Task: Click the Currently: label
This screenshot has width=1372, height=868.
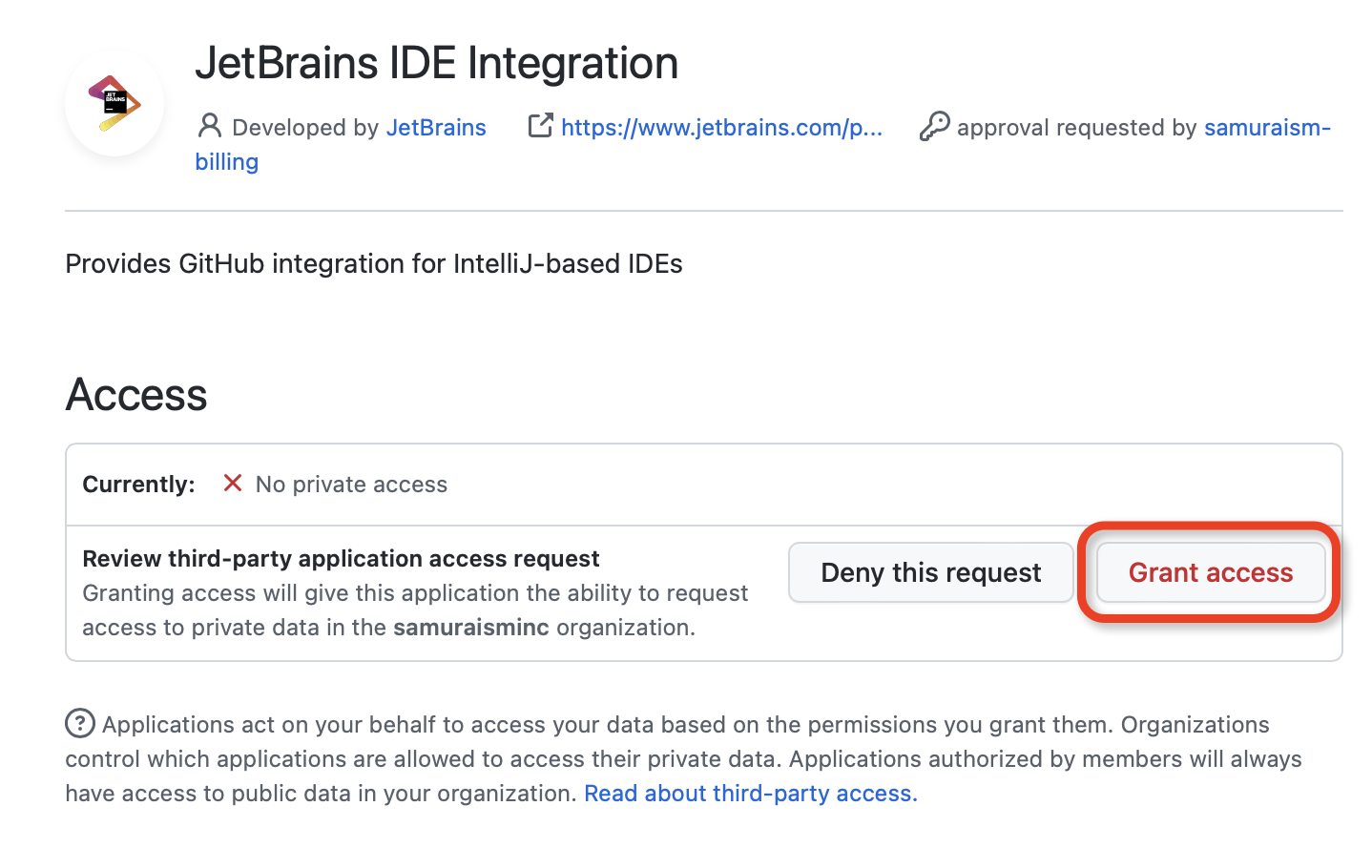Action: [139, 485]
